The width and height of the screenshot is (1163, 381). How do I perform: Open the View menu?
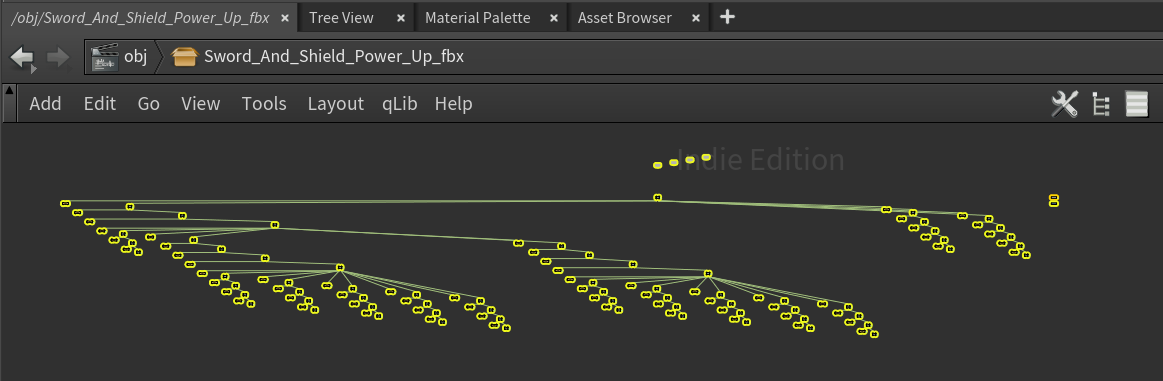(200, 104)
